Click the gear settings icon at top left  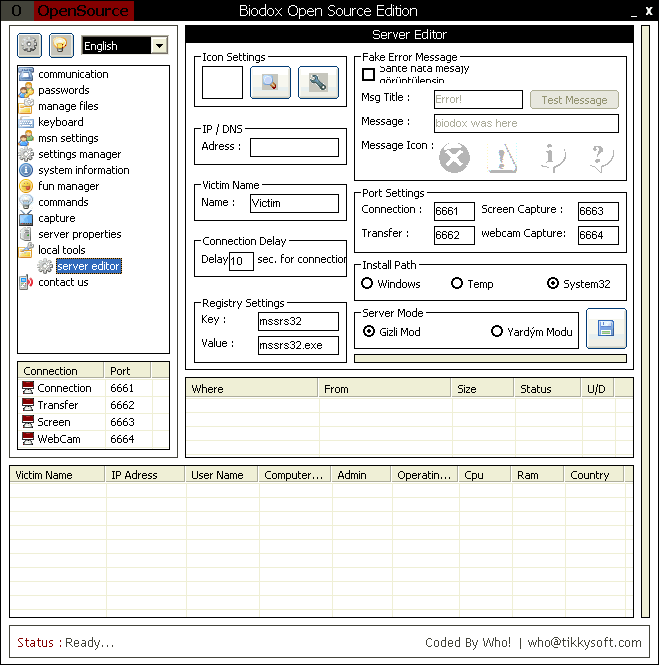(x=29, y=45)
